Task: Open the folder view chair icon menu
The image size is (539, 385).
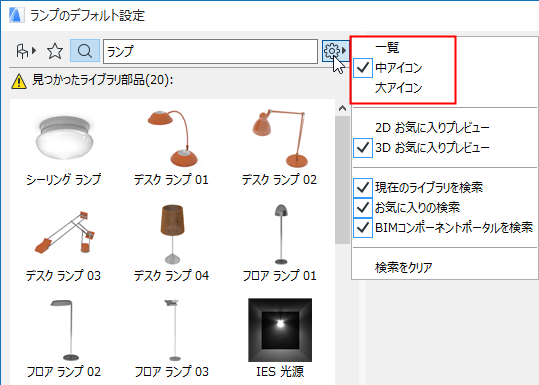Action: (26, 51)
